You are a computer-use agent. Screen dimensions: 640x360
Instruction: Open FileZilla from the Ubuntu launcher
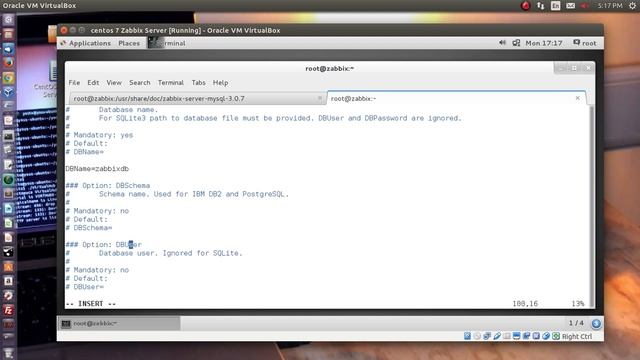(x=9, y=310)
